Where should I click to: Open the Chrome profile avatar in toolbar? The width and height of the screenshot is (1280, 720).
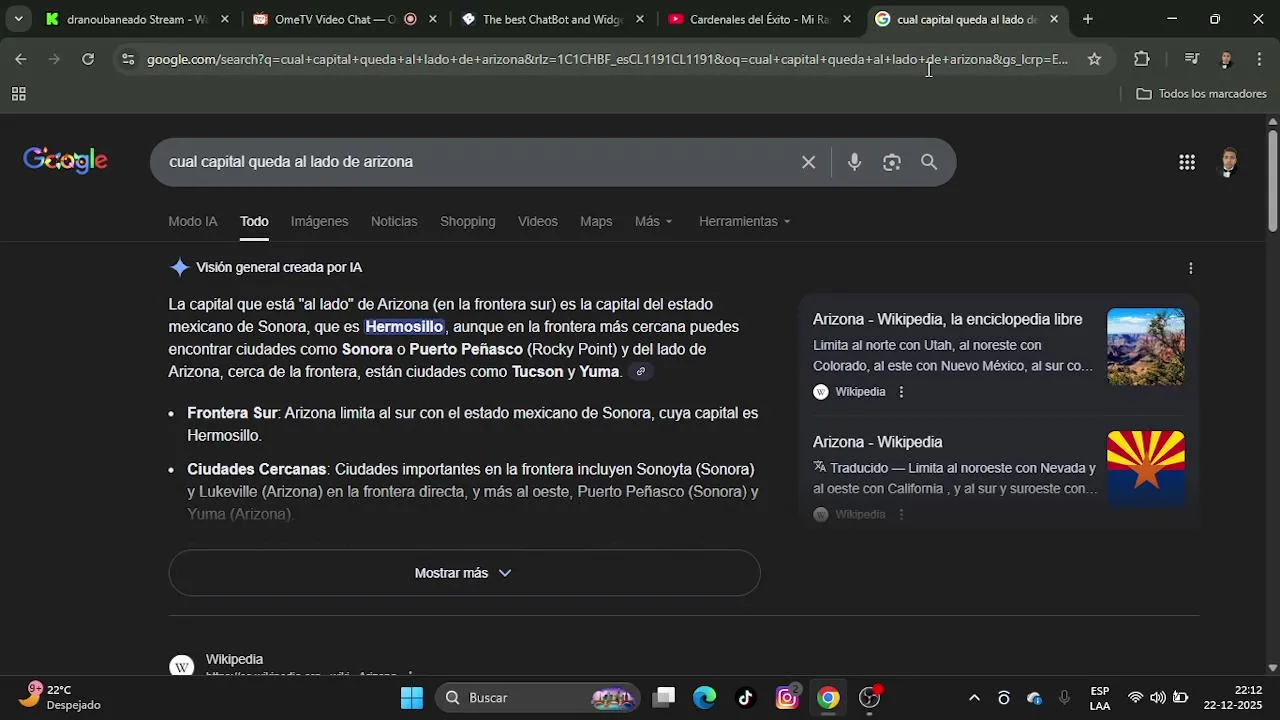click(x=1226, y=59)
